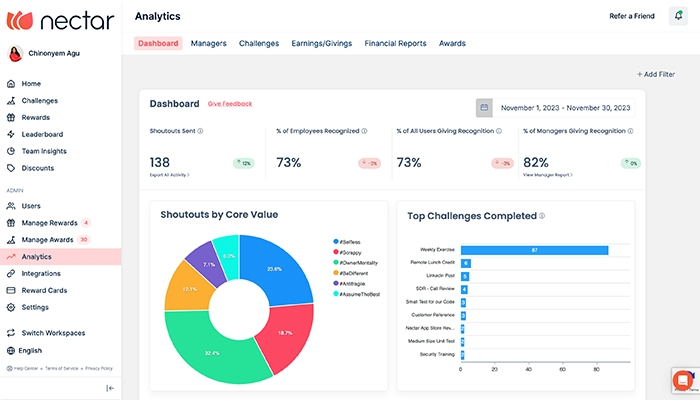700x400 pixels.
Task: Open the notifications bell
Action: (x=678, y=16)
